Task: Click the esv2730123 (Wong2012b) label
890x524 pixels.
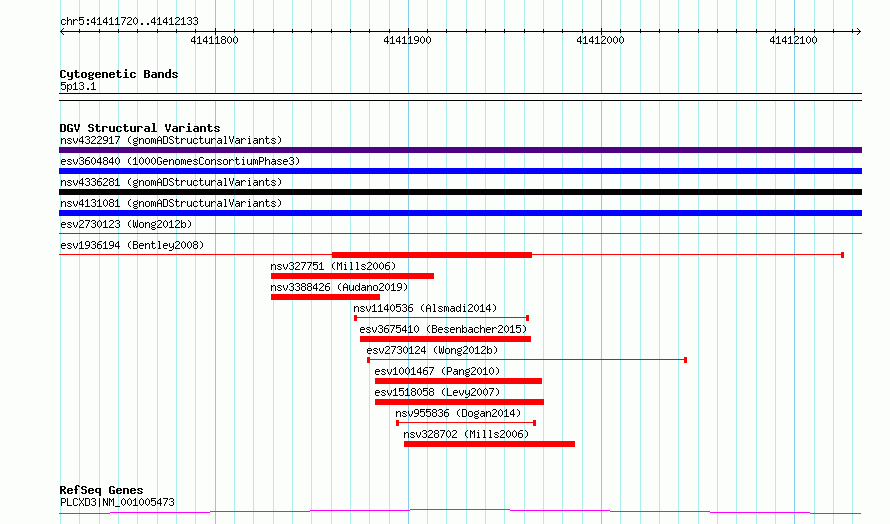Action: 126,224
